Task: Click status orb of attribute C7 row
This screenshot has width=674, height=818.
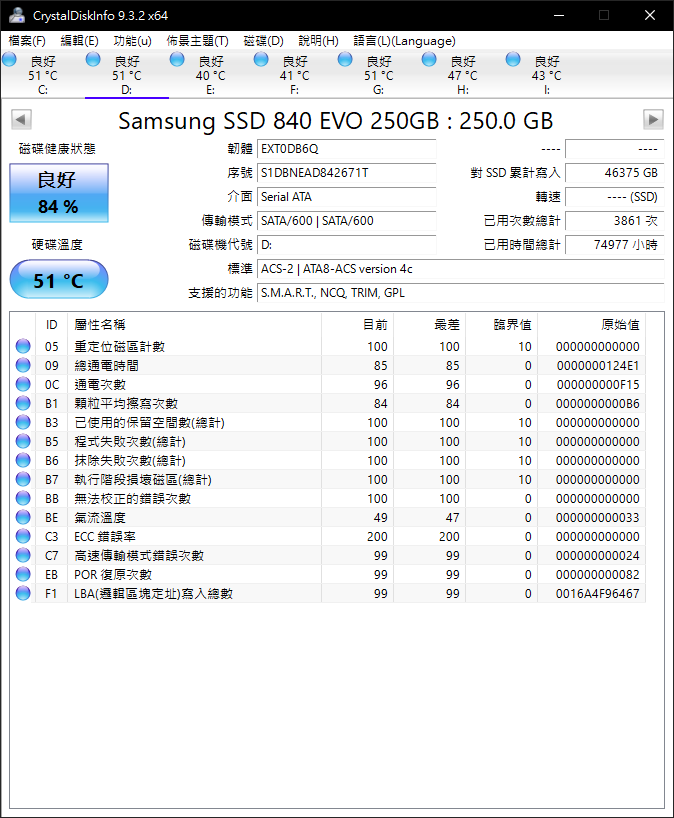Action: [23, 555]
